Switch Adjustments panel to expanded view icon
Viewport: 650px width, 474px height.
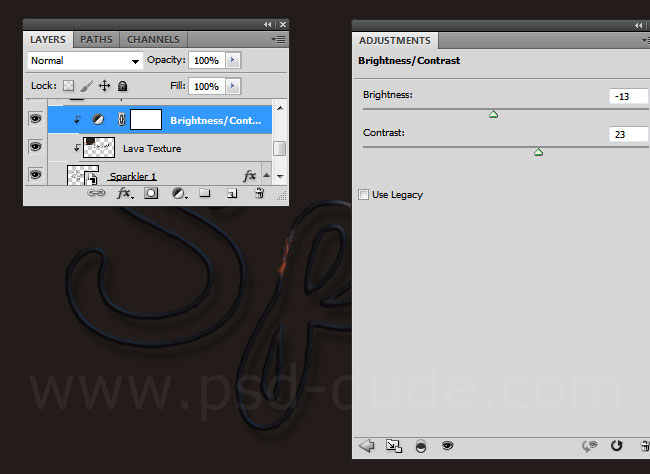[394, 446]
